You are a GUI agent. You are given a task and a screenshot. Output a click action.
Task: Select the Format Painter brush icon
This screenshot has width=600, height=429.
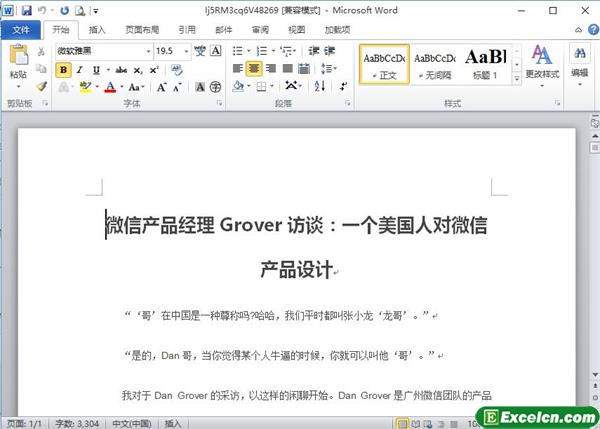pyautogui.click(x=40, y=86)
